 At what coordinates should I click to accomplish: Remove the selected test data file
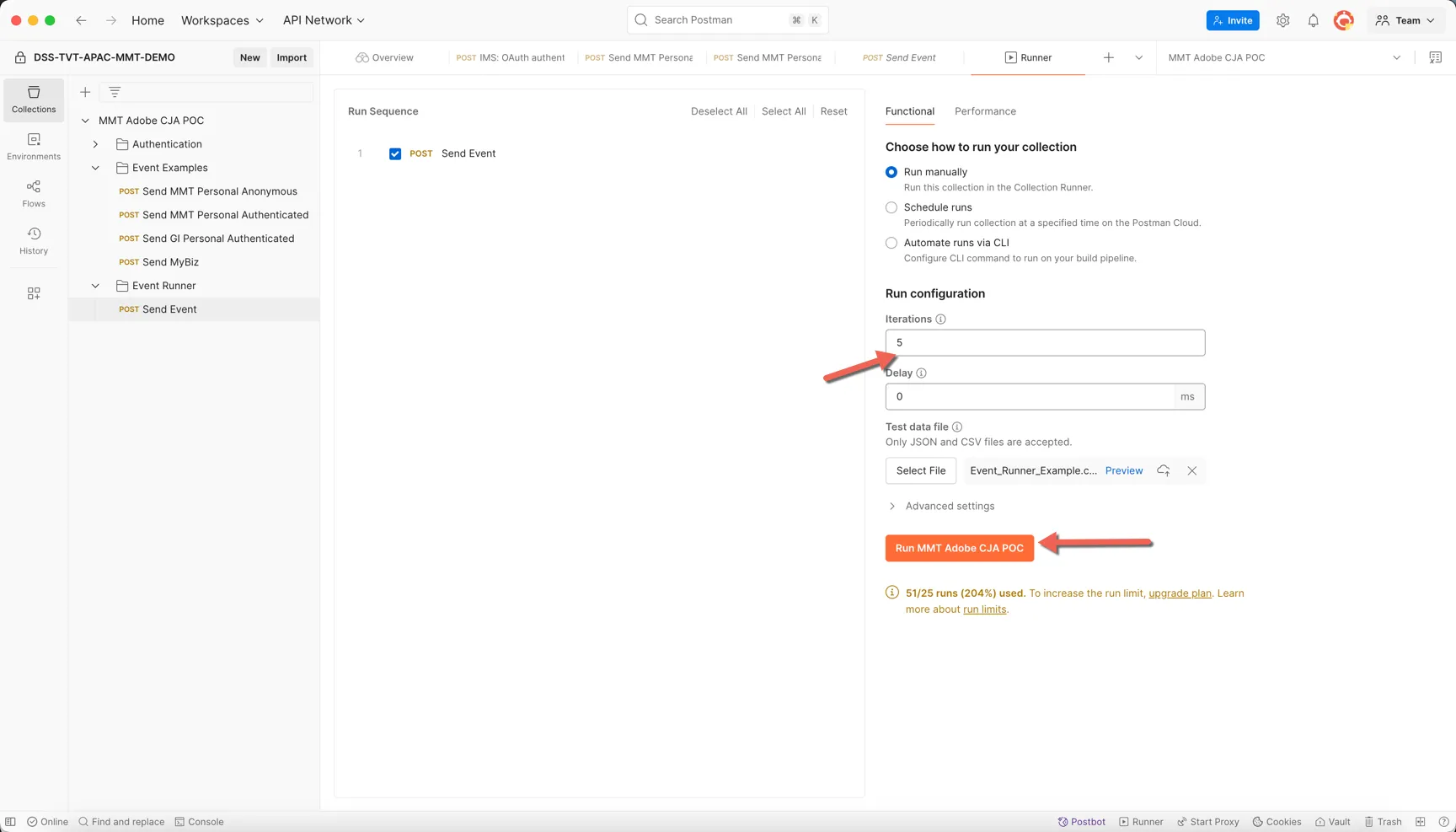[x=1191, y=470]
